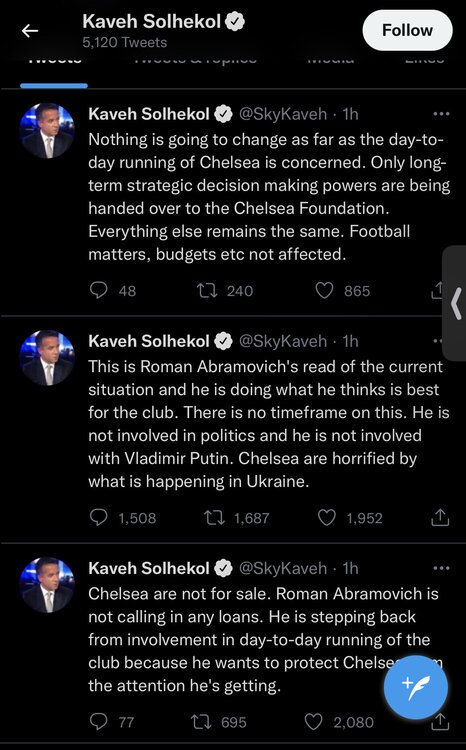Share the tweet about Vladimir Putin
Viewport: 466px width, 750px height.
click(x=440, y=517)
